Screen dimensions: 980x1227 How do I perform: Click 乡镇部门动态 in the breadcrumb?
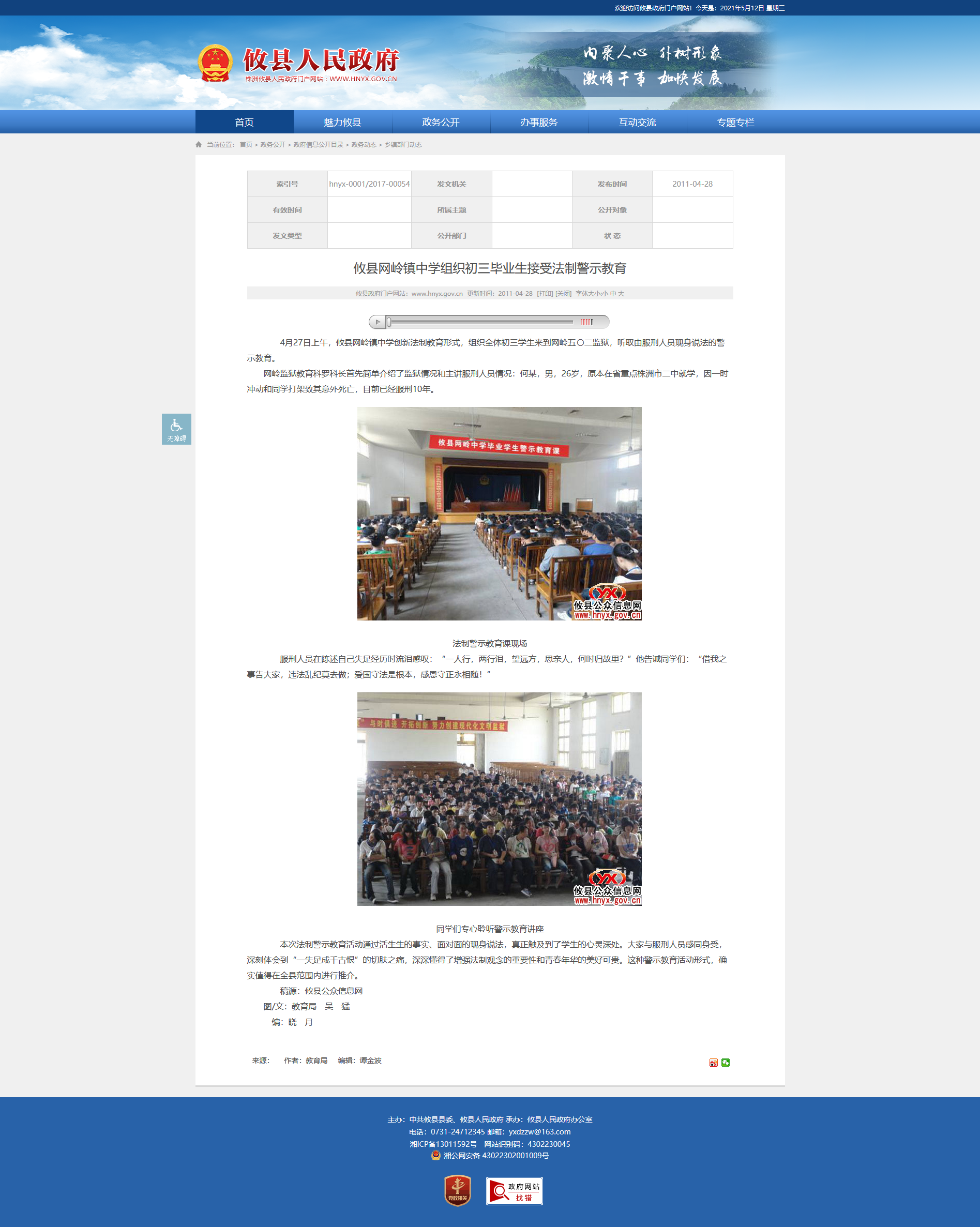[x=403, y=145]
